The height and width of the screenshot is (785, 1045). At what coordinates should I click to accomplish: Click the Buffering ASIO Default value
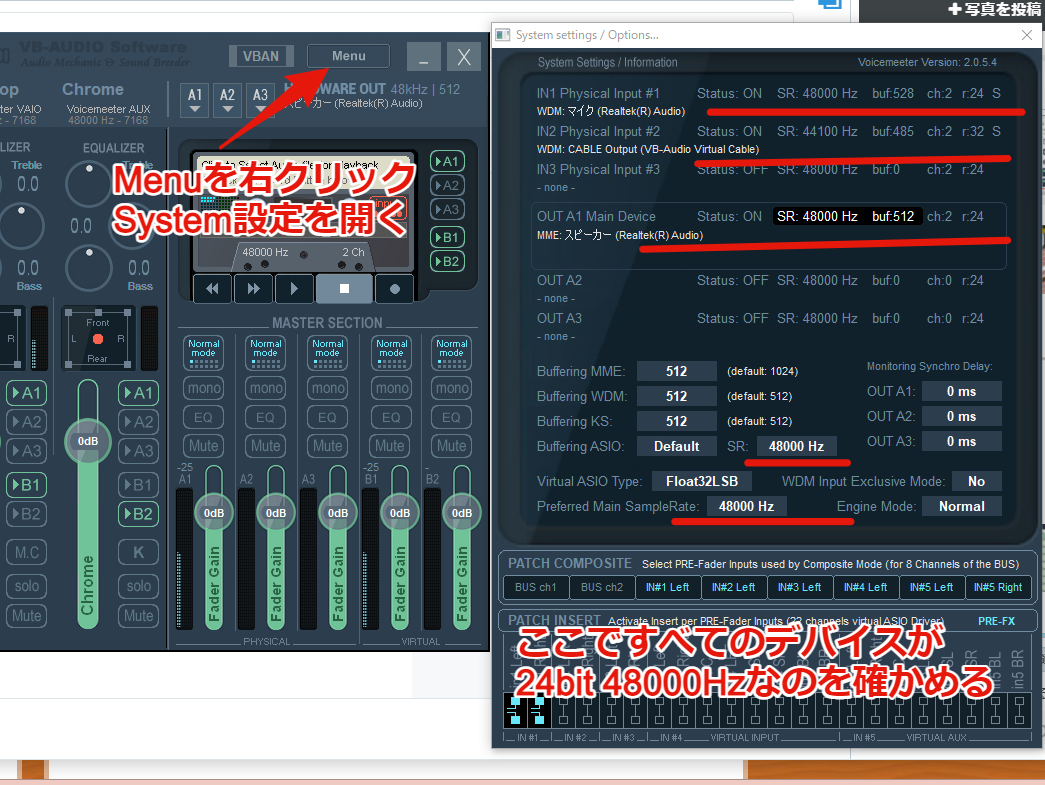676,446
